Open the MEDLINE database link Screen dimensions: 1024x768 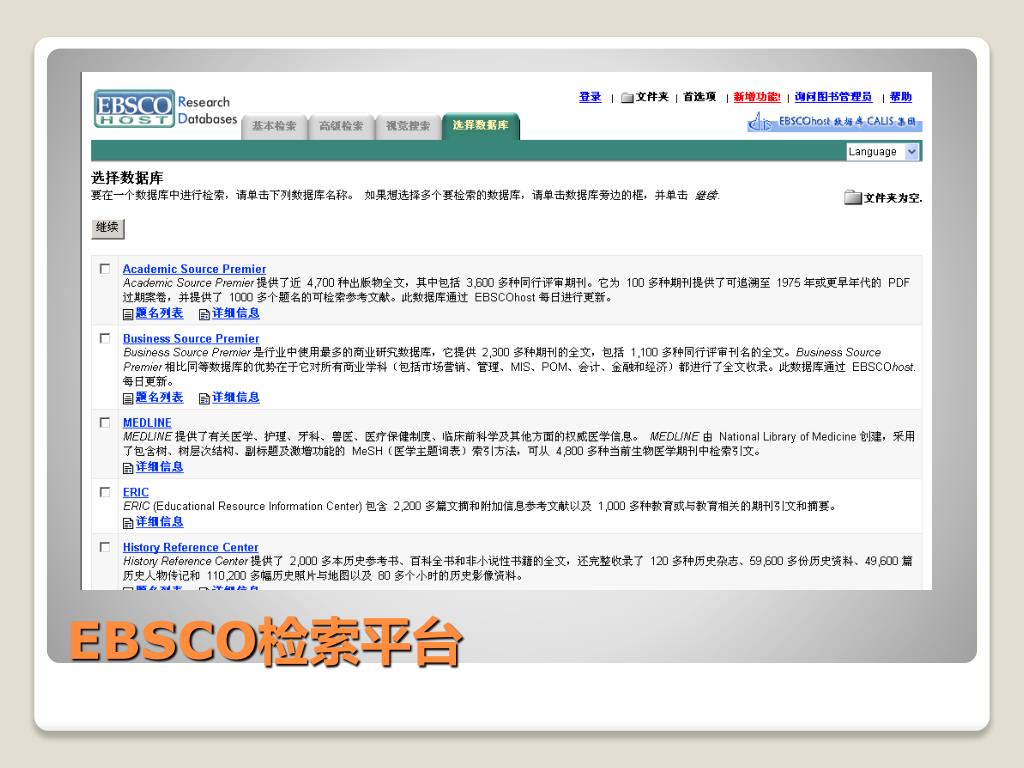tap(147, 423)
